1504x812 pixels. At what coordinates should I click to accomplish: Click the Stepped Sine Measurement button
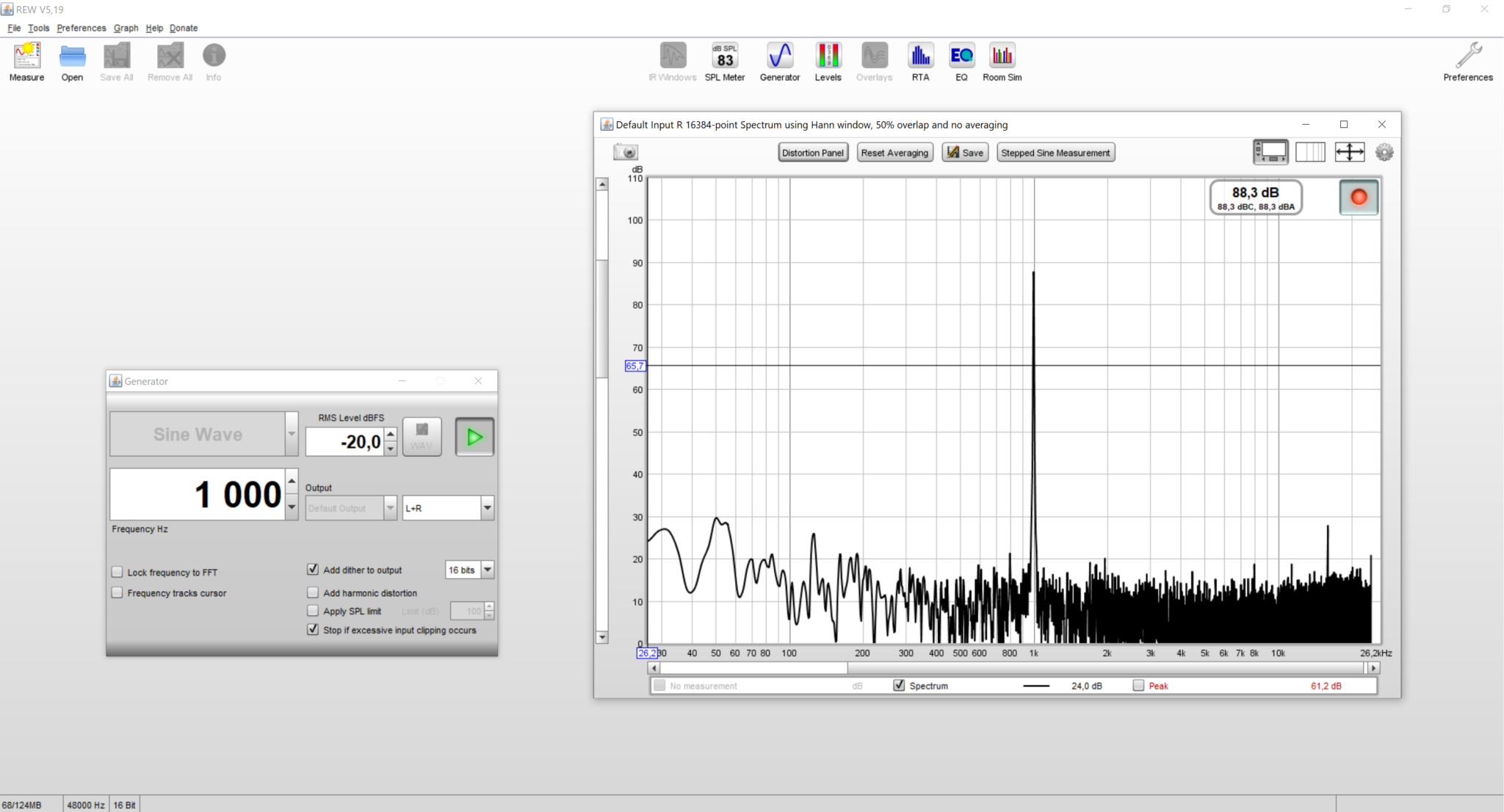click(x=1055, y=152)
